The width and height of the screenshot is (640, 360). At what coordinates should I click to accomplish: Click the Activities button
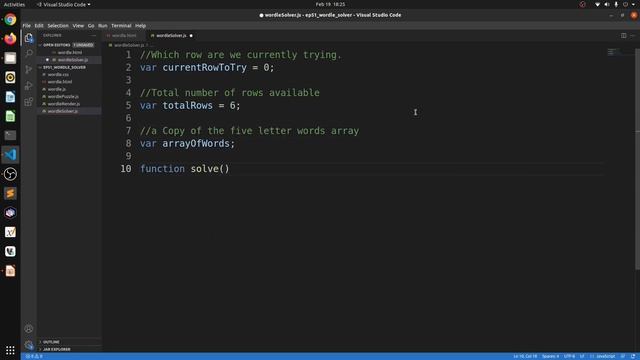click(14, 4)
